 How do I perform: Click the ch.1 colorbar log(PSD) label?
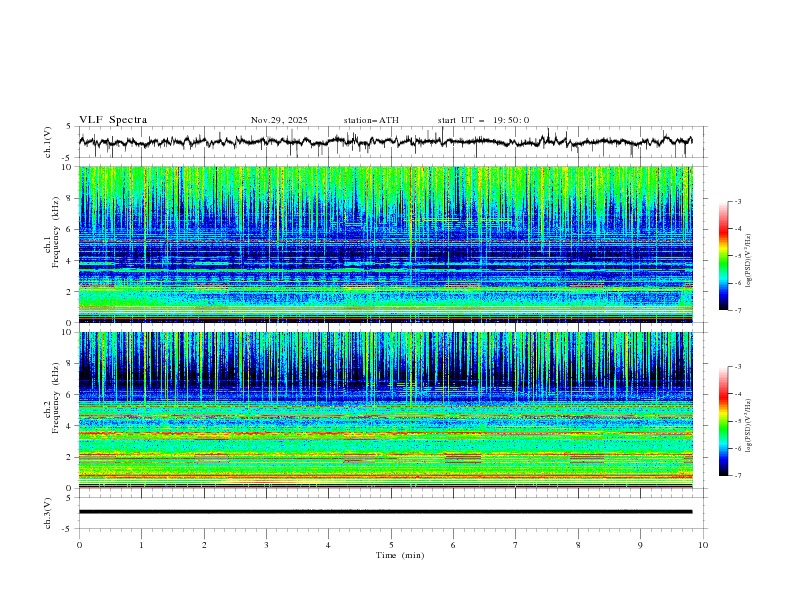coord(749,261)
